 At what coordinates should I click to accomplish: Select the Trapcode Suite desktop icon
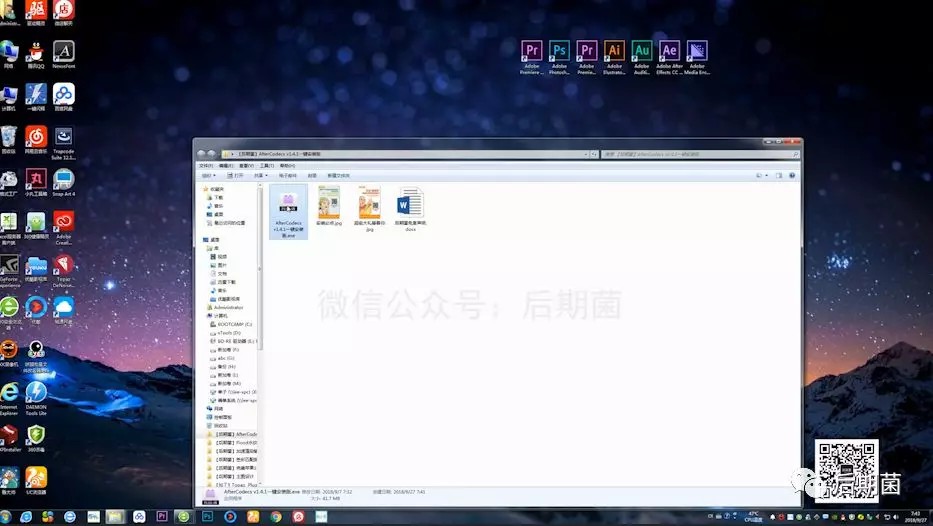coord(64,143)
